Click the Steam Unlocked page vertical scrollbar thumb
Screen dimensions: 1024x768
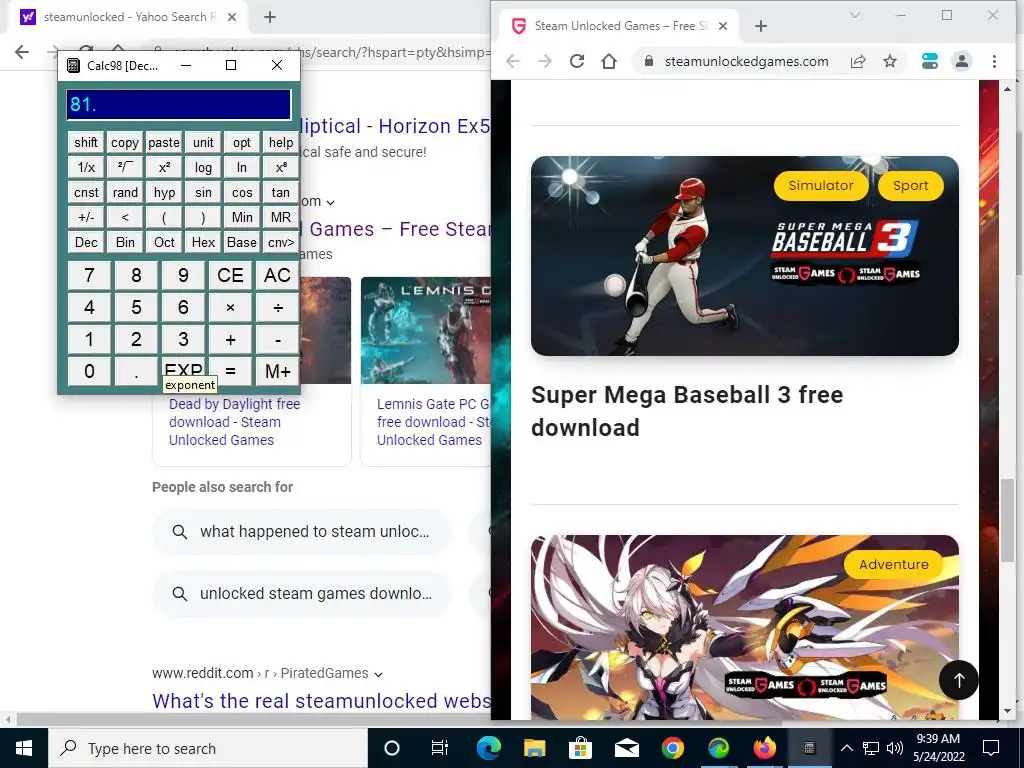(1008, 520)
